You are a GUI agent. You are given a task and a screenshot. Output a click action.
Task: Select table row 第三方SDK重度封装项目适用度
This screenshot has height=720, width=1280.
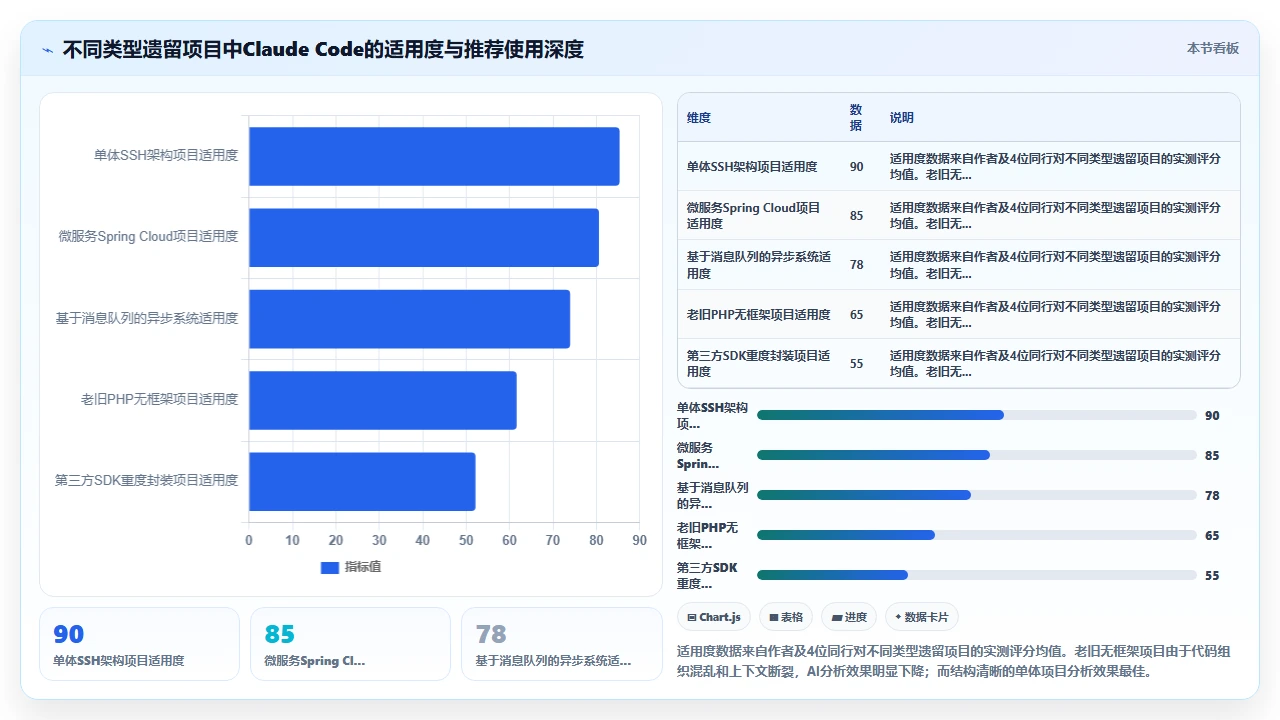point(958,363)
